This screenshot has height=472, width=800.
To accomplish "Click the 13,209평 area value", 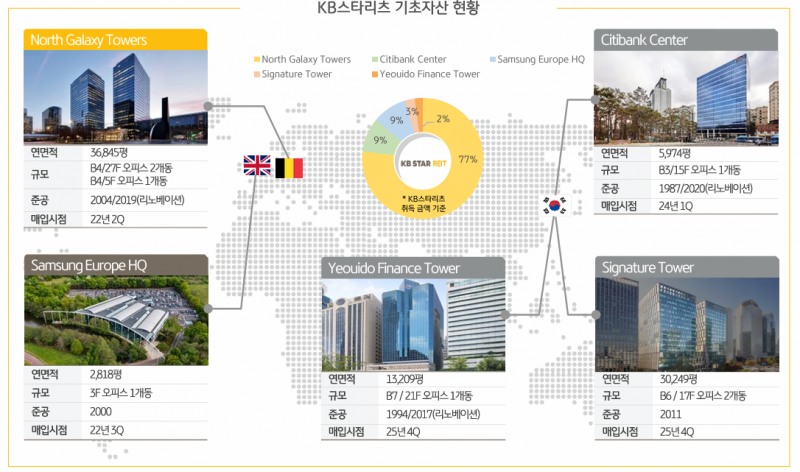I will (x=405, y=379).
